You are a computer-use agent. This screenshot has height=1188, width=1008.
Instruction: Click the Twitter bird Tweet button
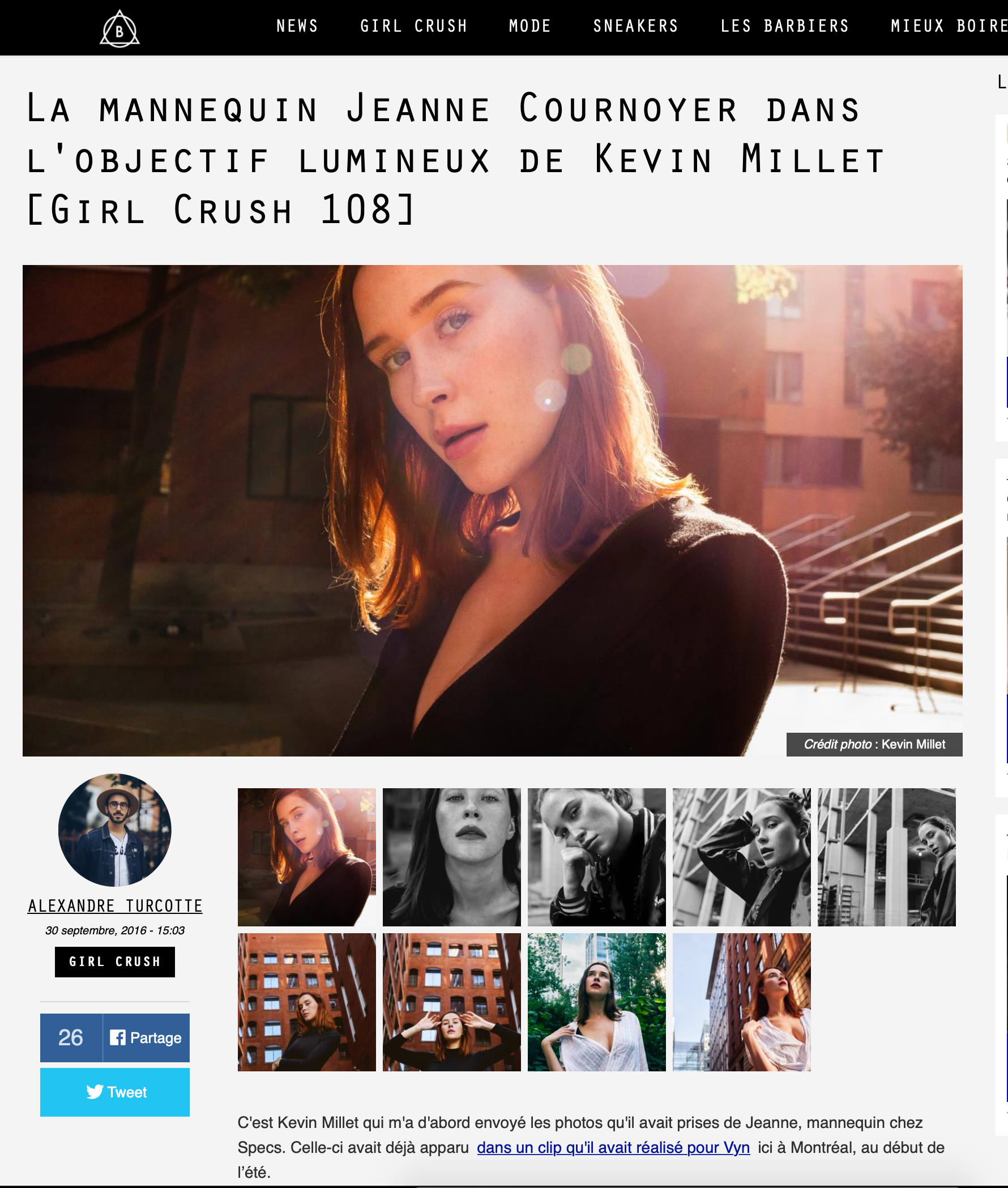point(115,1091)
